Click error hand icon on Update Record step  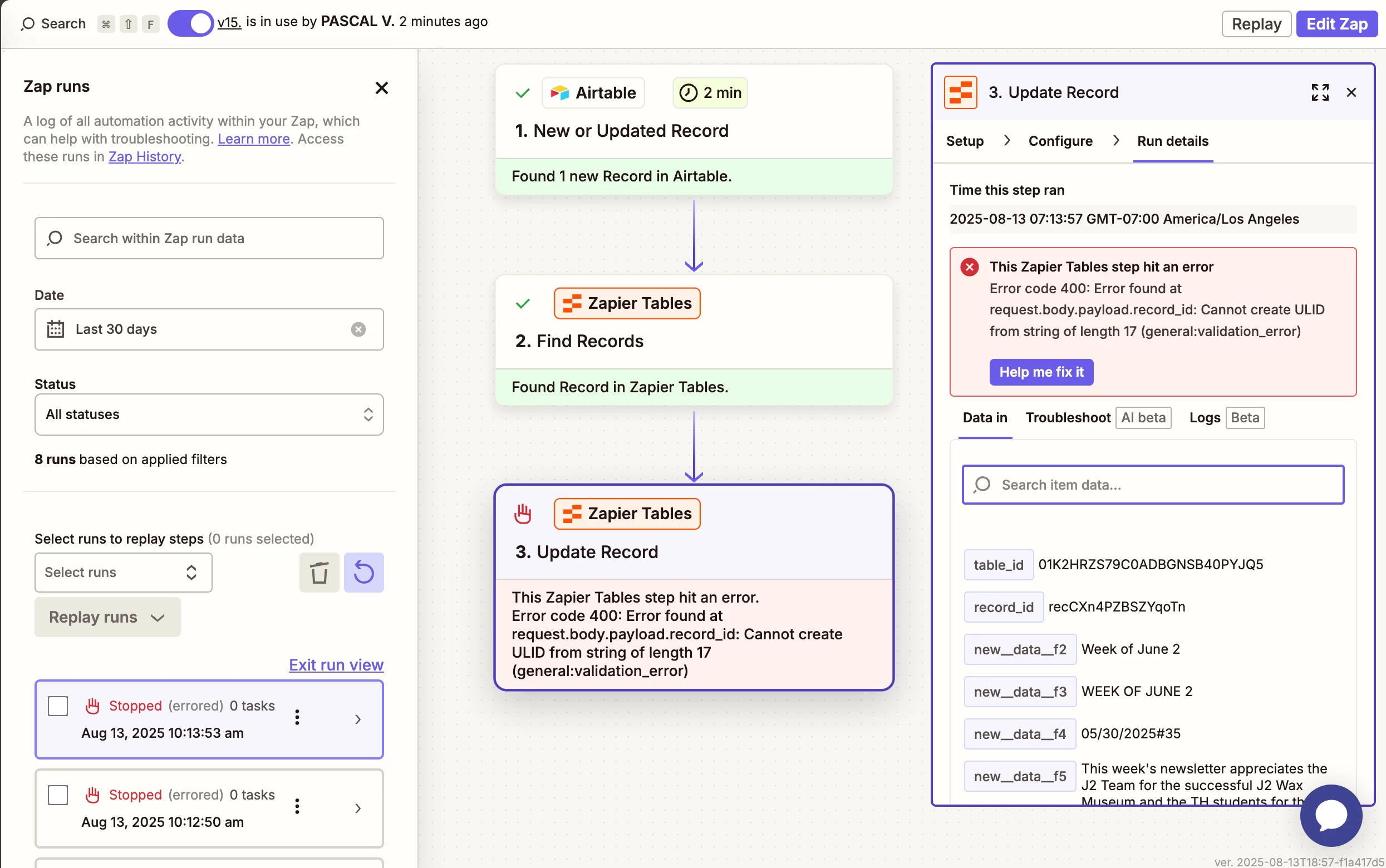[523, 514]
